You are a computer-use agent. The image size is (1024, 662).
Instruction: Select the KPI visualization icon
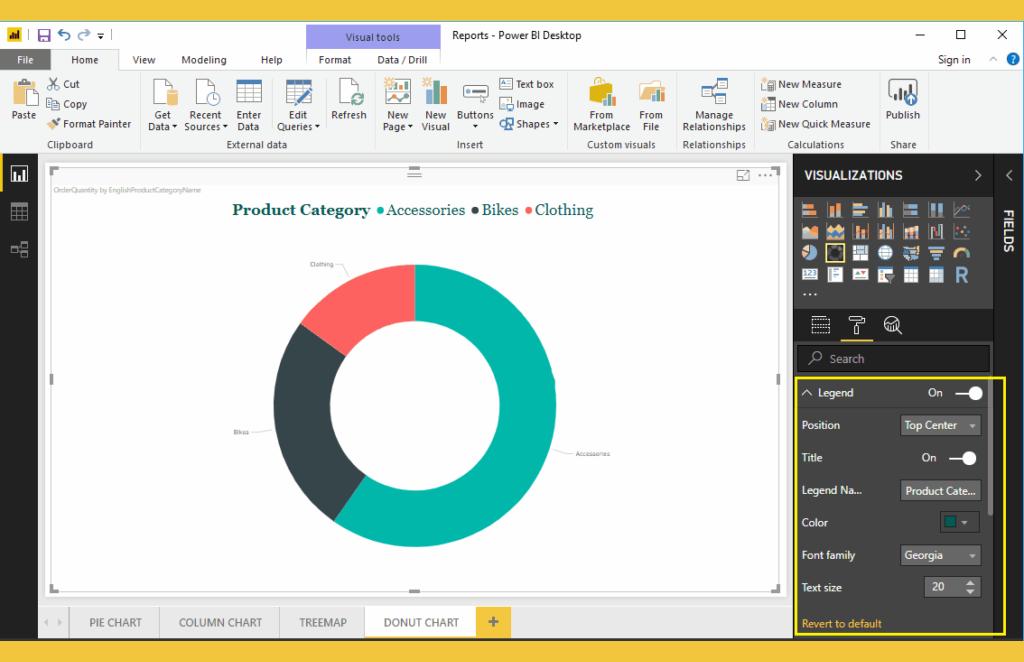tap(860, 274)
